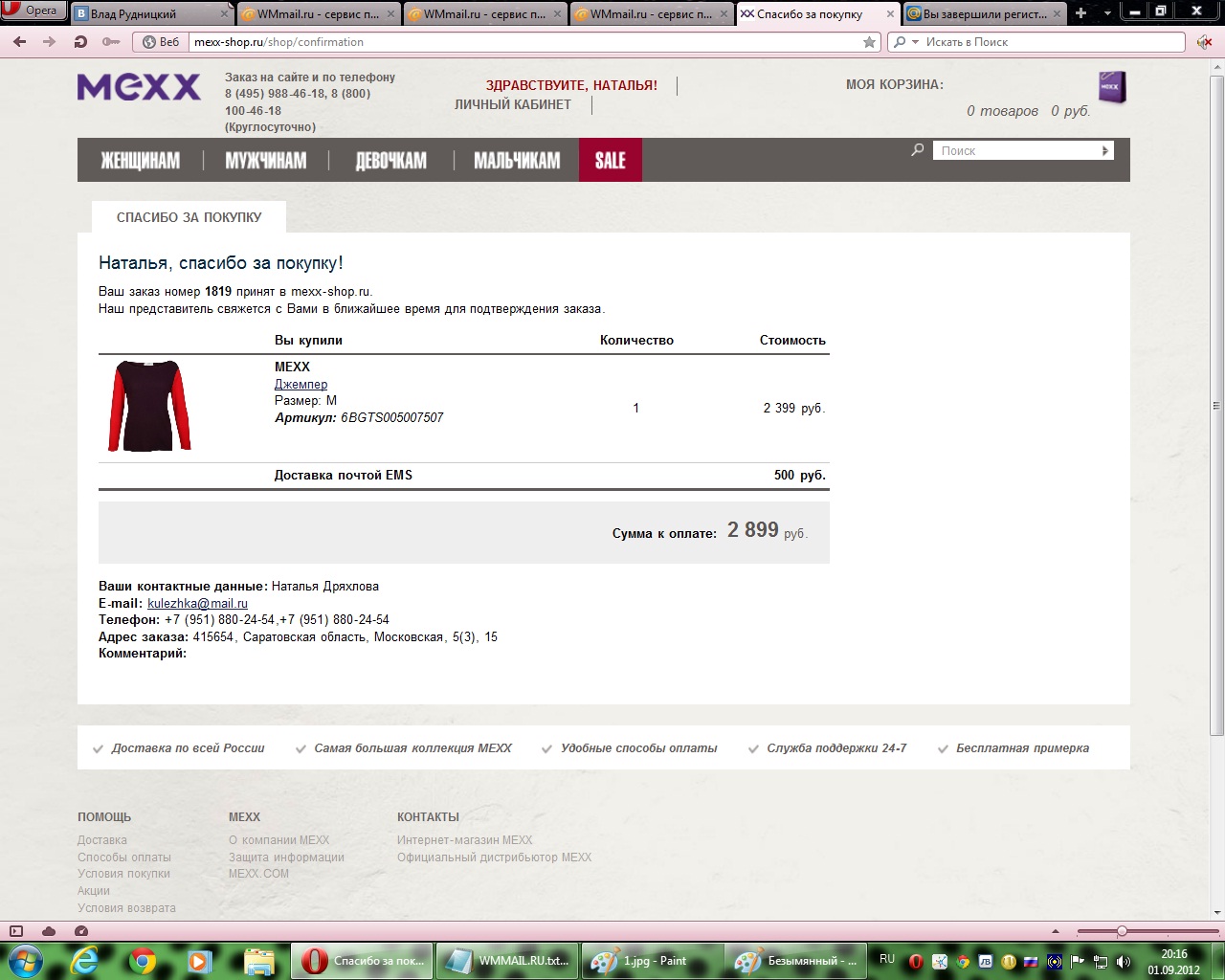
Task: Open the 'ДЕВОЧКАМ' menu
Action: point(391,160)
